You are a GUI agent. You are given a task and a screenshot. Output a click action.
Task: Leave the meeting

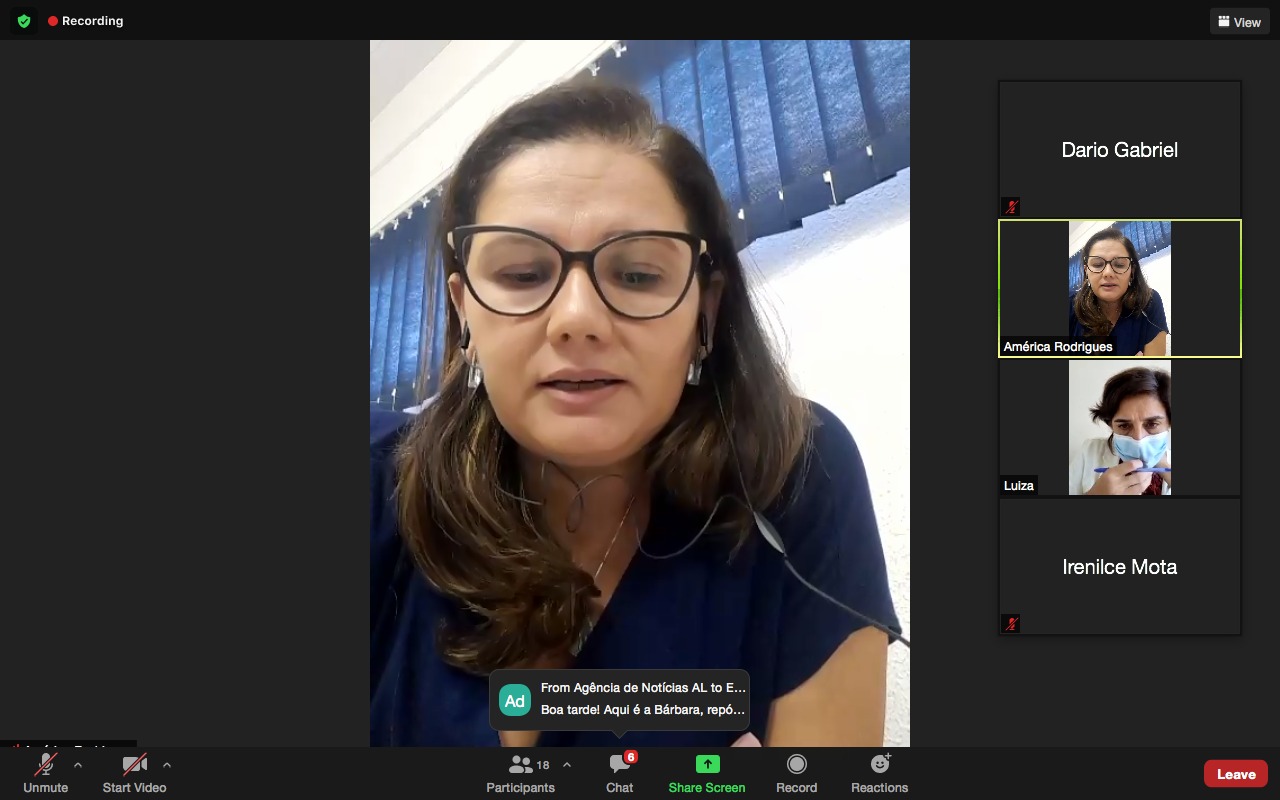[1235, 774]
